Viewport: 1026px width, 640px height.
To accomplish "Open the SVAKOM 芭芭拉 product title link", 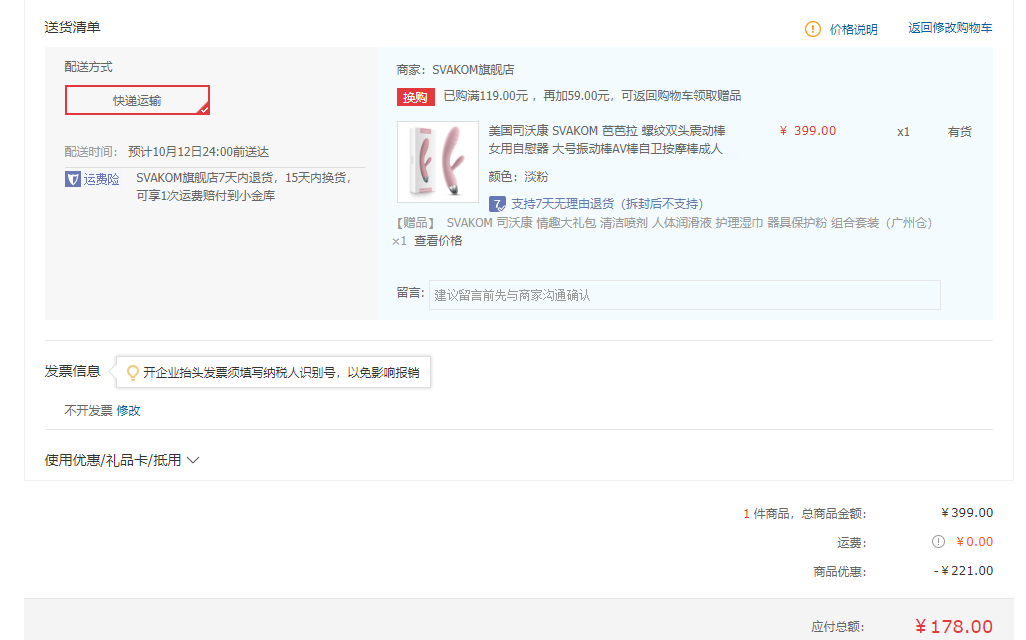I will coord(607,140).
